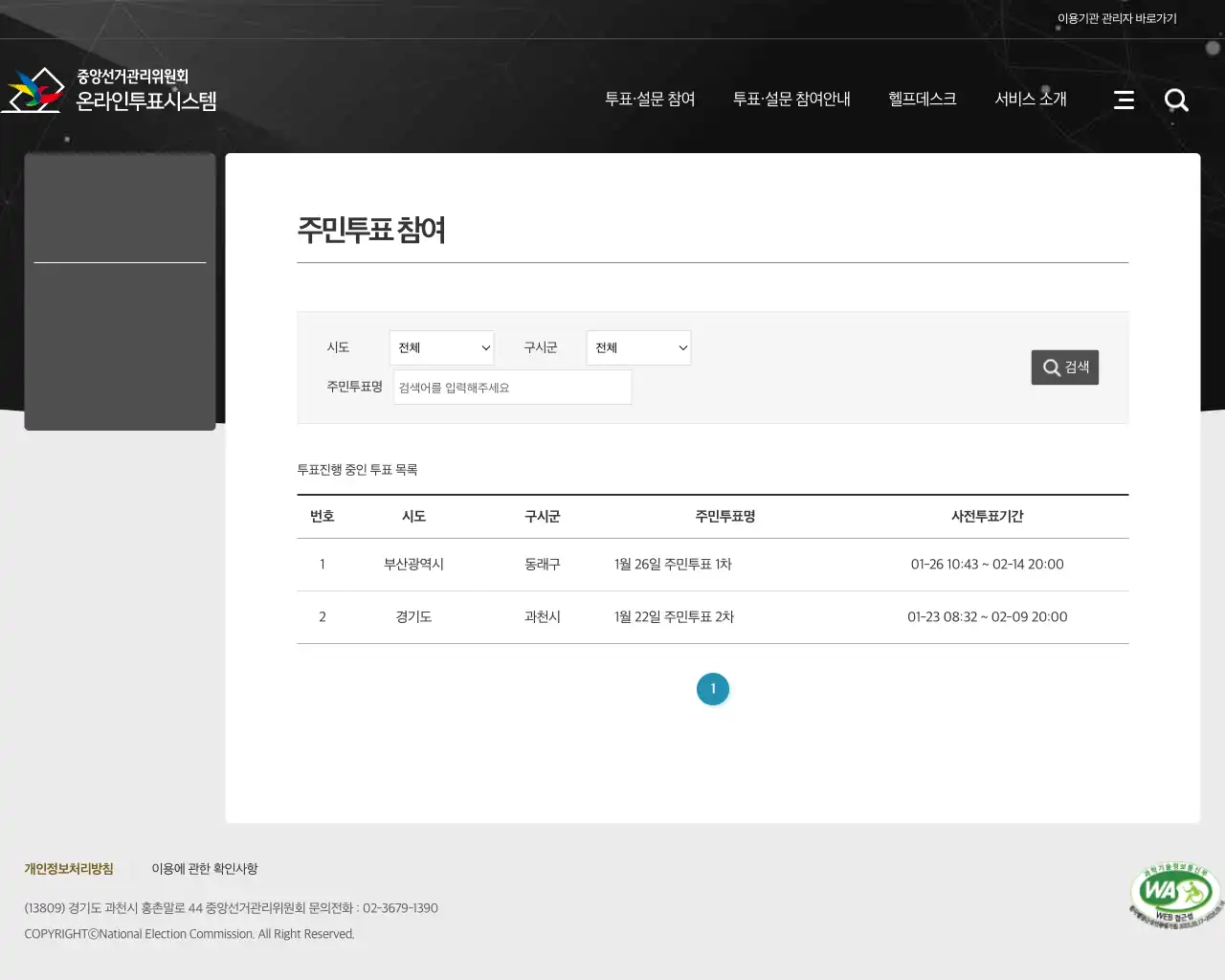Open the 구시군 district dropdown
Screen dimensions: 1225x980
point(638,347)
